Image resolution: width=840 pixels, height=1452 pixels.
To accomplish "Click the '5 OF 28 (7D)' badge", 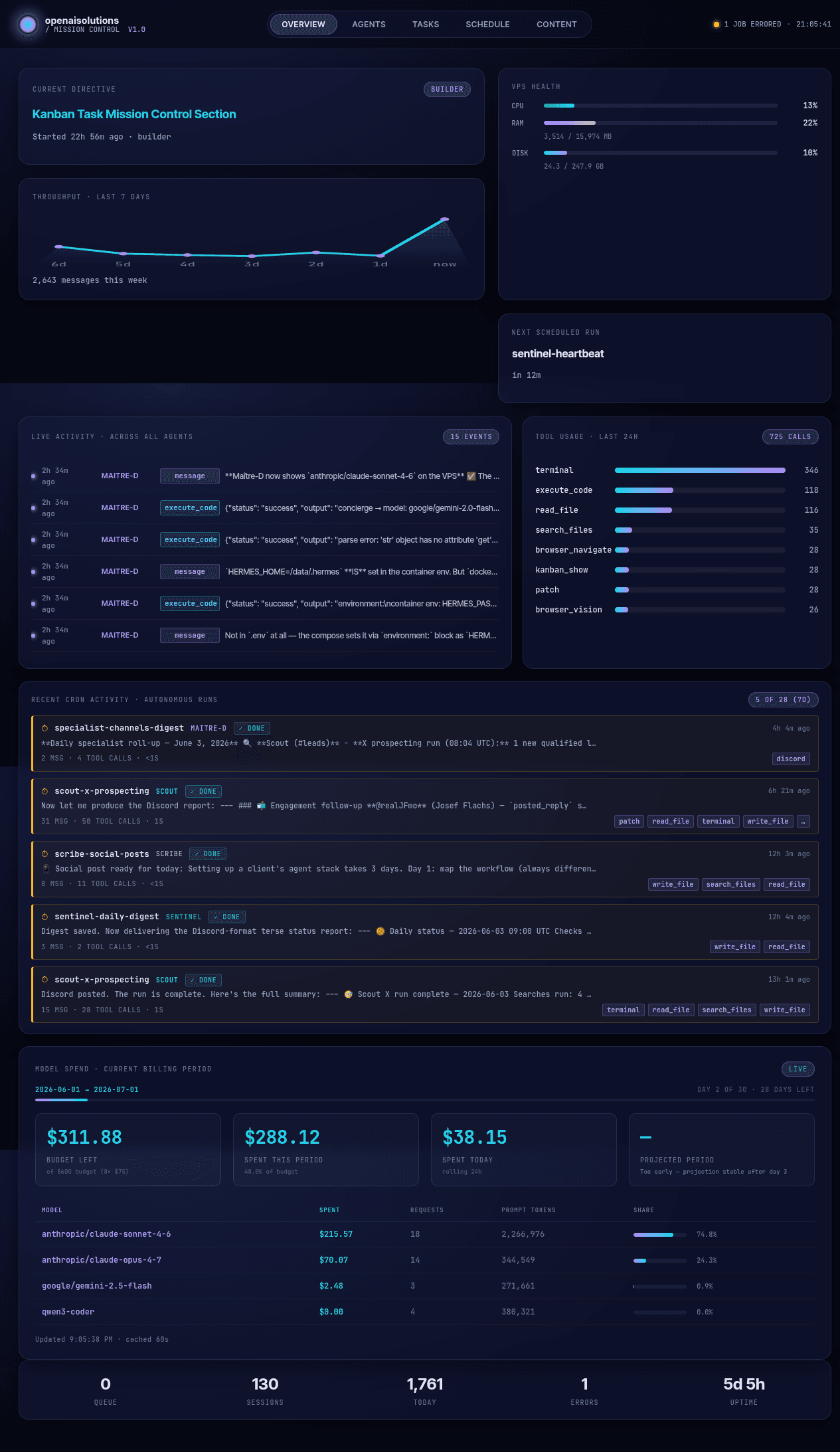I will (x=783, y=699).
